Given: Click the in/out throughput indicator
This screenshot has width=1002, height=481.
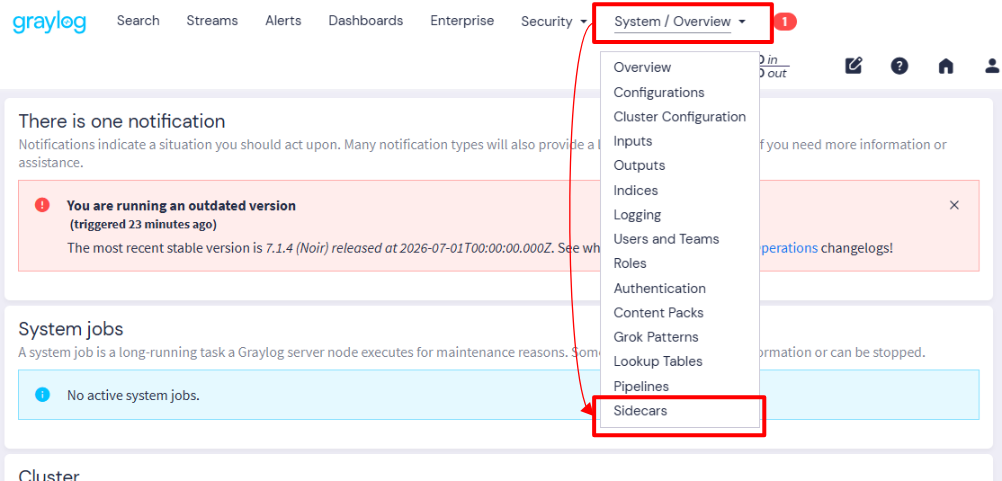Looking at the screenshot, I should [x=774, y=66].
